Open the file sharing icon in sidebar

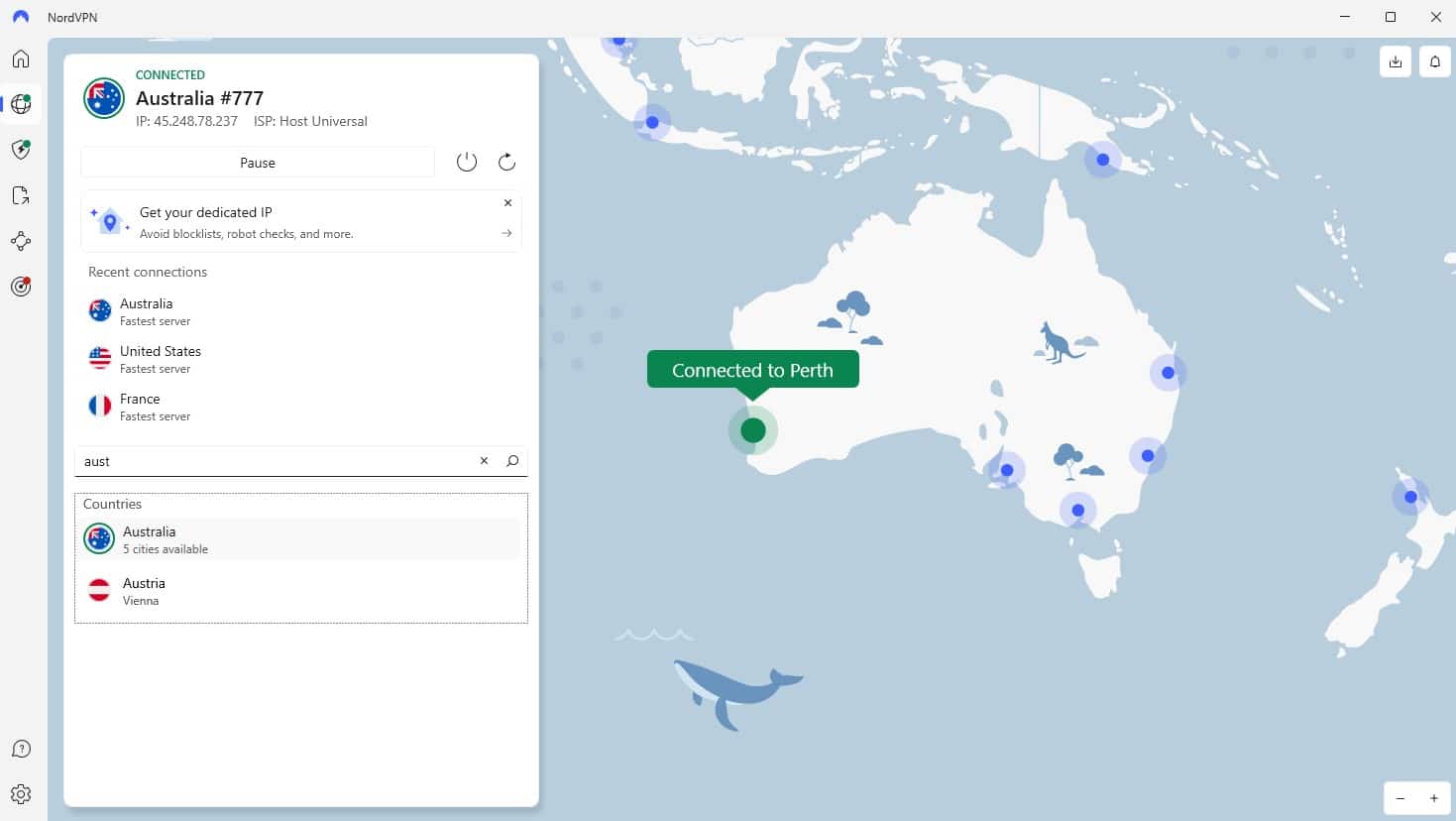click(x=21, y=195)
